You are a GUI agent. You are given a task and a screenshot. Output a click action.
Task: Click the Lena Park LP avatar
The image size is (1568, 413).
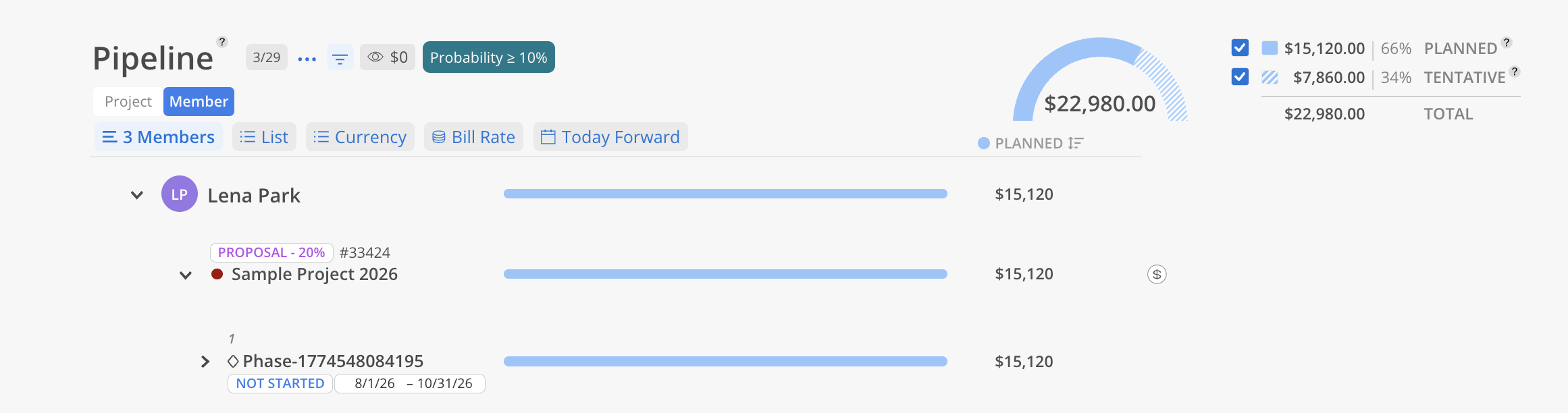coord(180,194)
